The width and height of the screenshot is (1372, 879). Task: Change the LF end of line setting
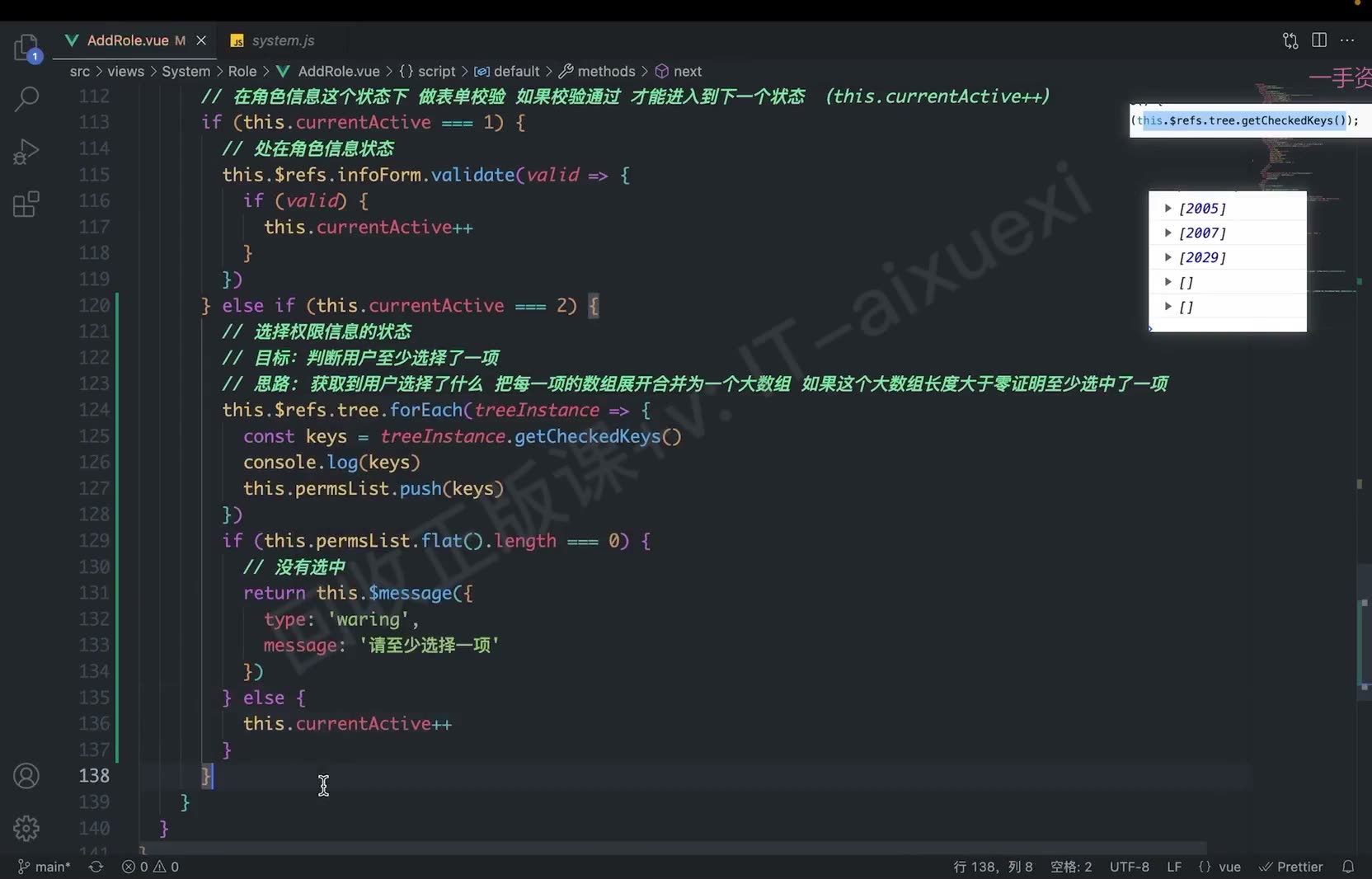pyautogui.click(x=1174, y=867)
